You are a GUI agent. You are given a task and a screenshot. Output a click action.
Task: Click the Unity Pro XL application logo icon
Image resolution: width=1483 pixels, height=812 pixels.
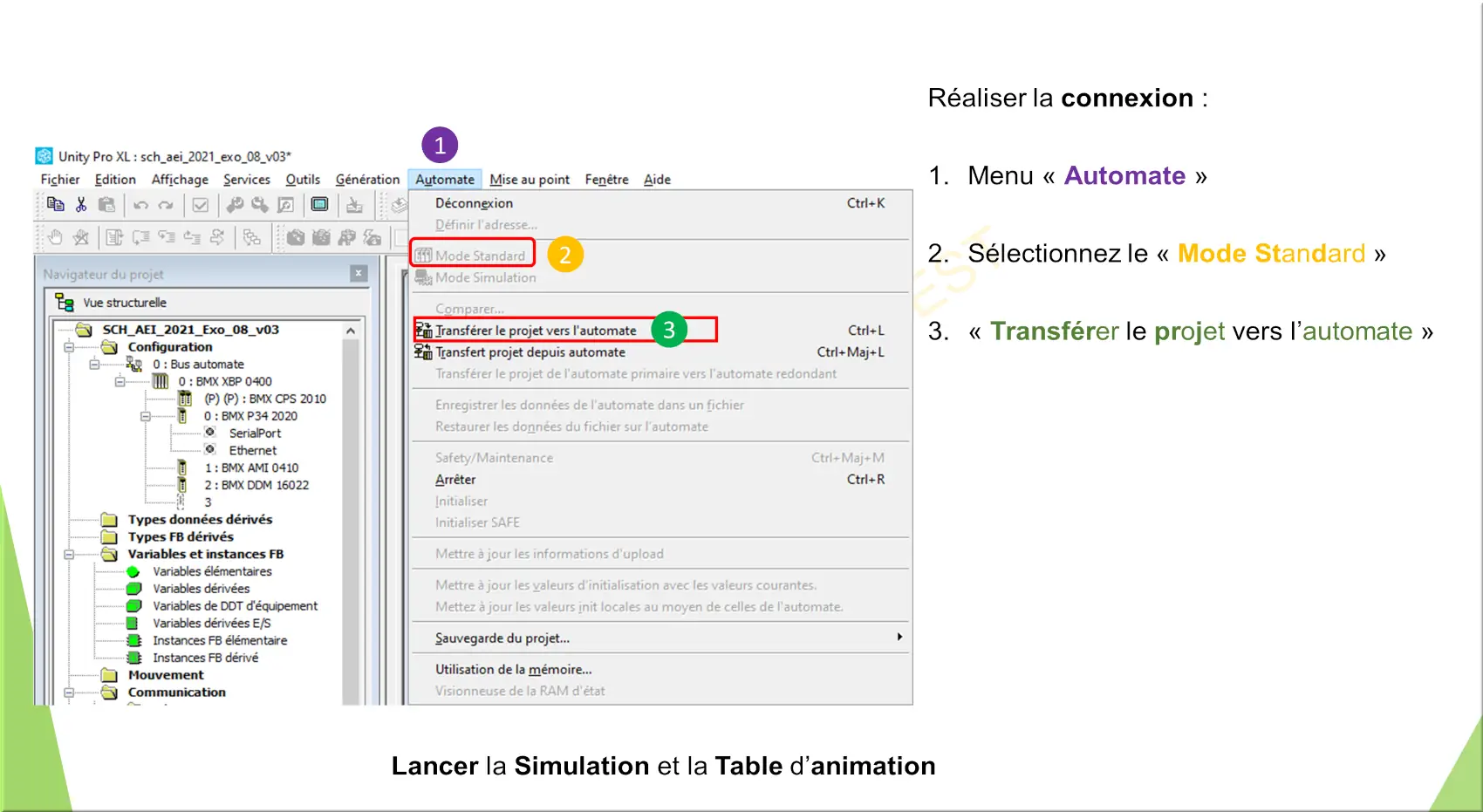[x=44, y=156]
